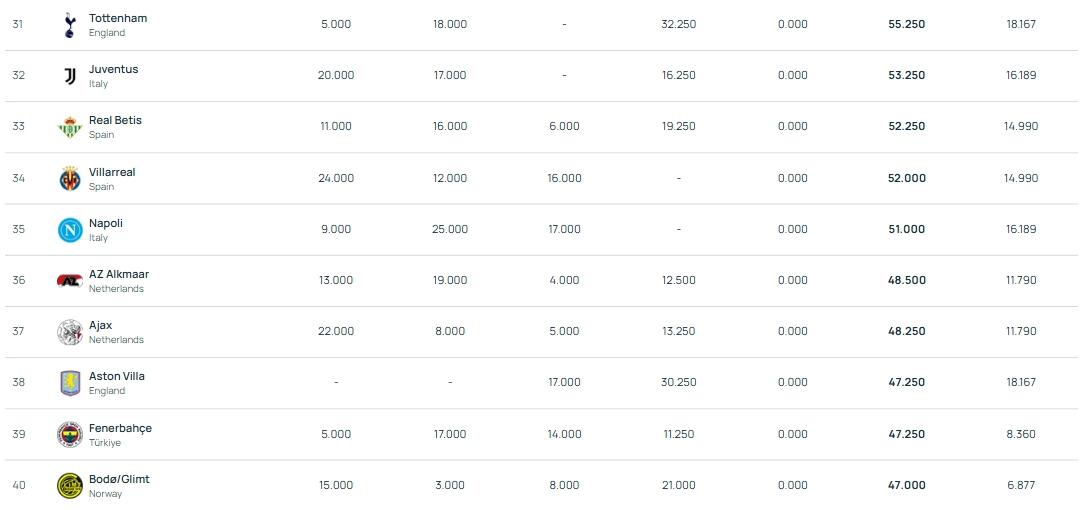Screen dimensions: 1082x510
Task: Open the Juventus team name link
Action: [x=113, y=69]
